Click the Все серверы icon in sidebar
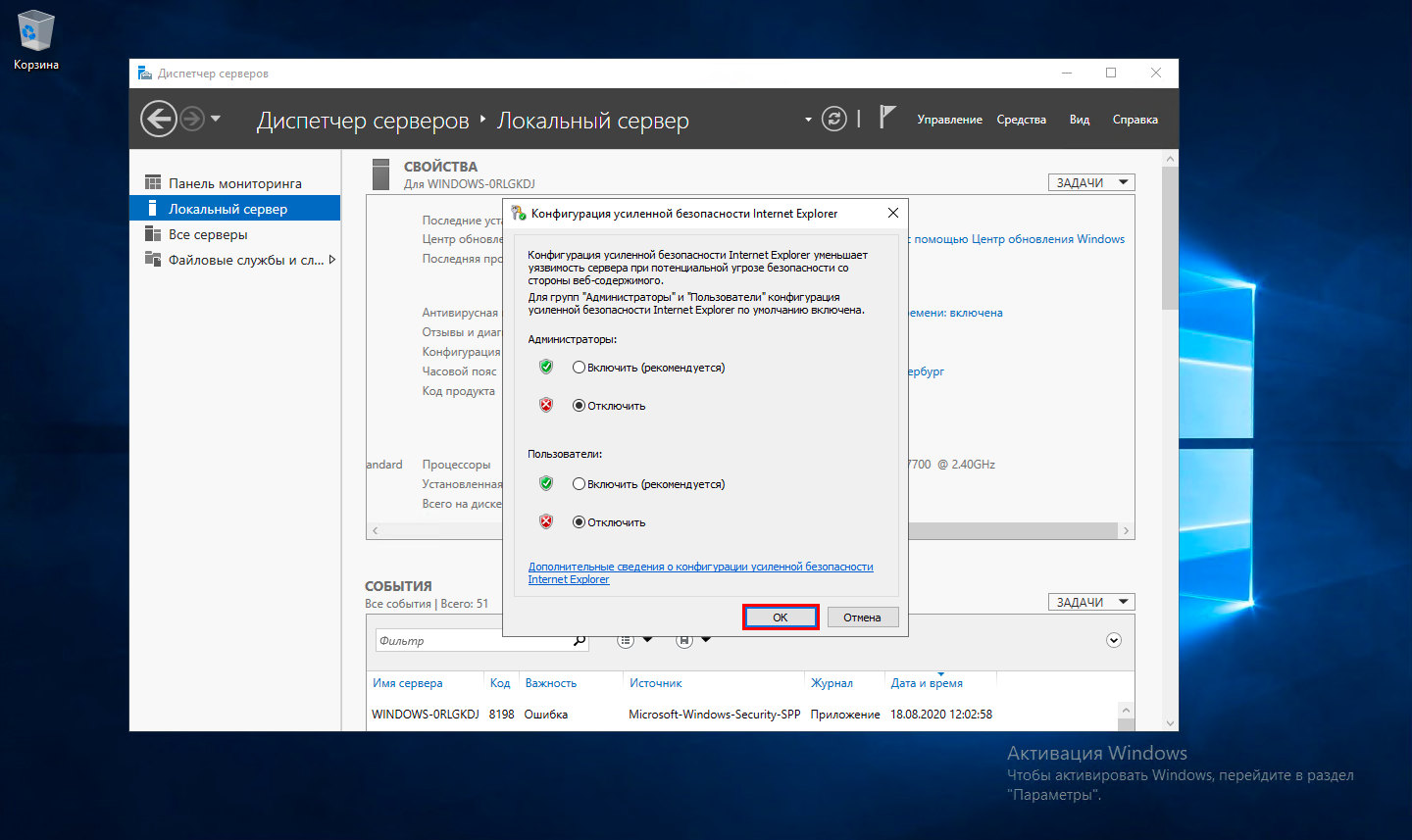Image resolution: width=1412 pixels, height=840 pixels. [153, 233]
